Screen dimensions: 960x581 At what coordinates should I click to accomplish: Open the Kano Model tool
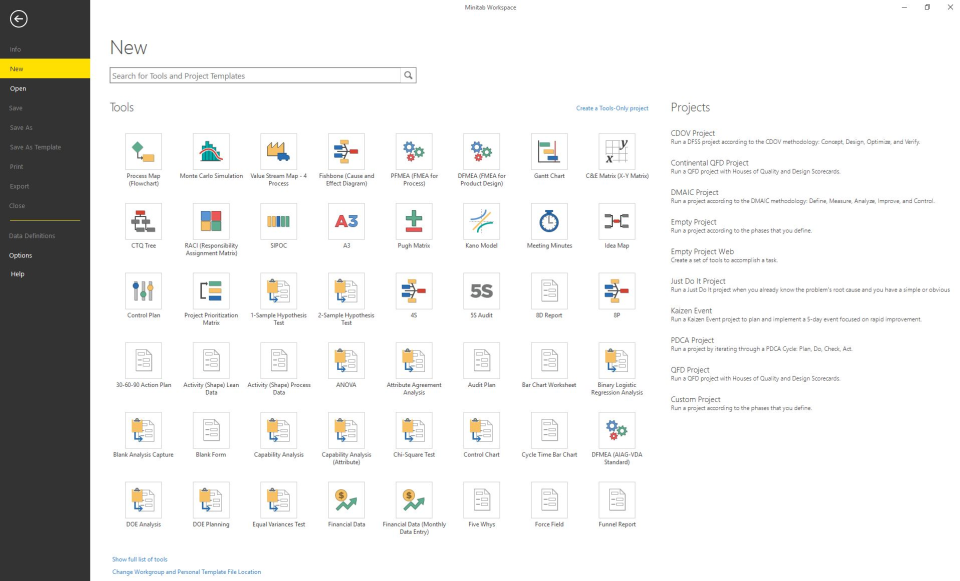482,222
